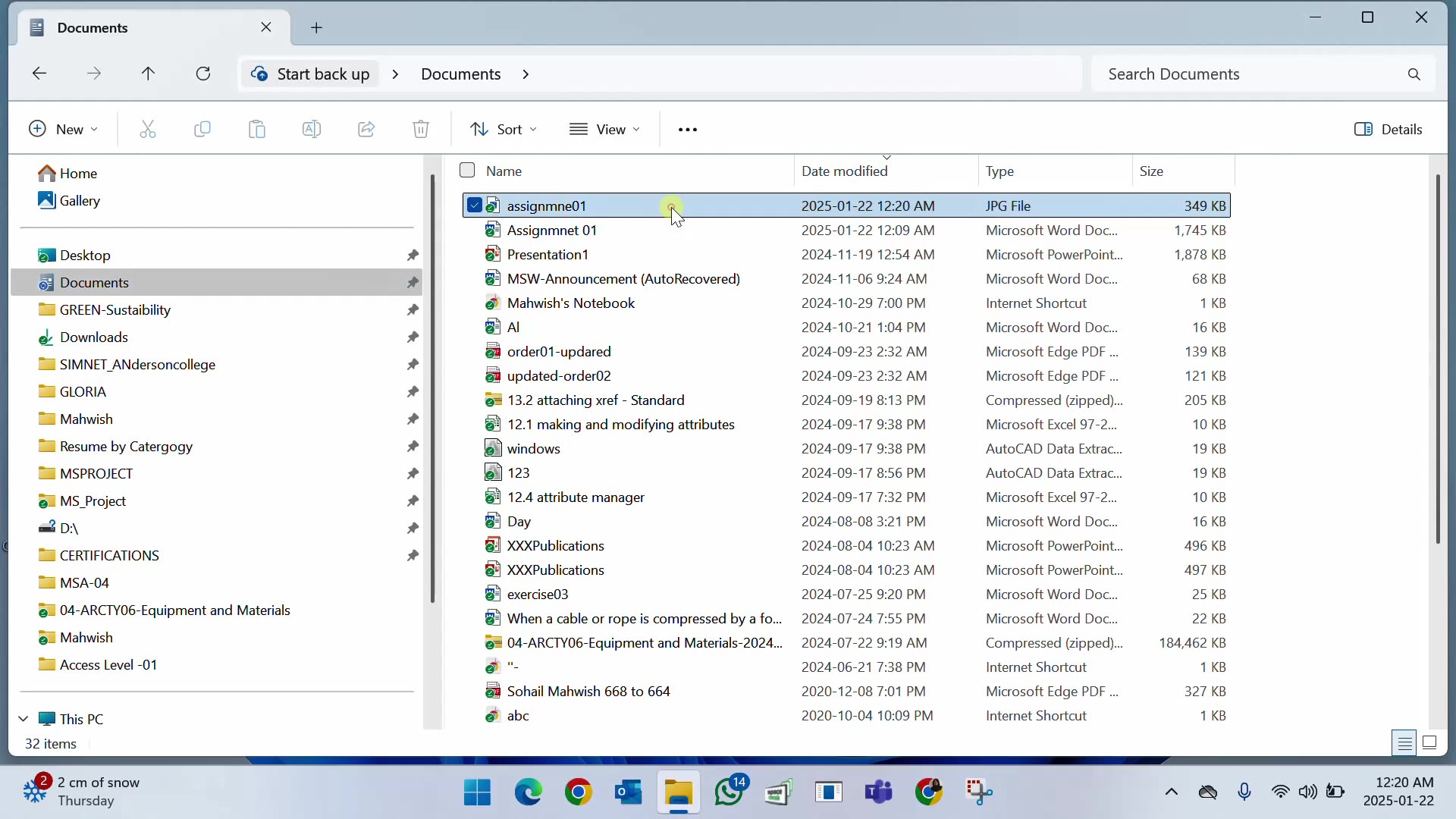The image size is (1456, 819).
Task: Click the Delete trash icon
Action: (x=422, y=130)
